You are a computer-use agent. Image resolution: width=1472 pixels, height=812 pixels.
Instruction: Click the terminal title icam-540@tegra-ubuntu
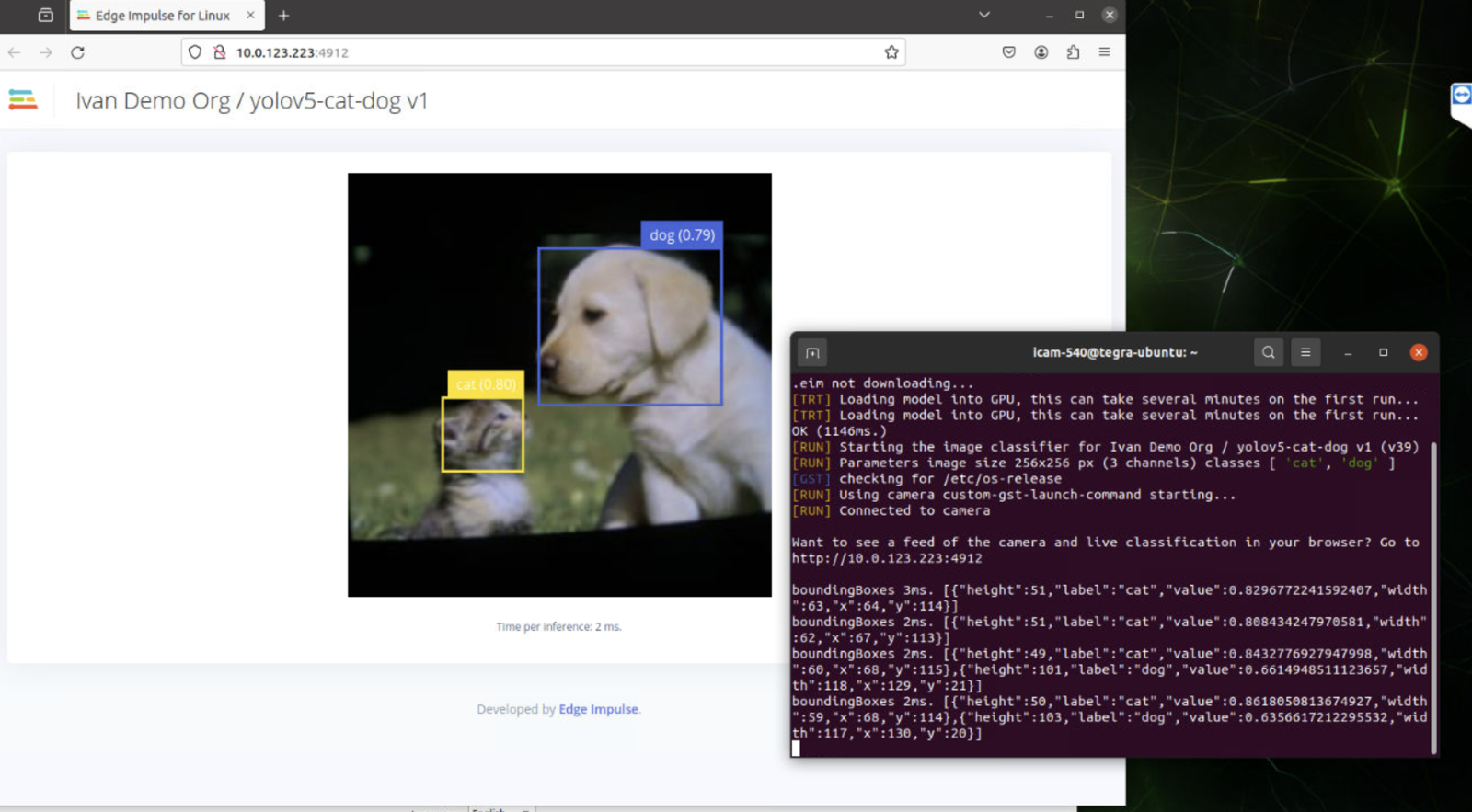point(1114,352)
